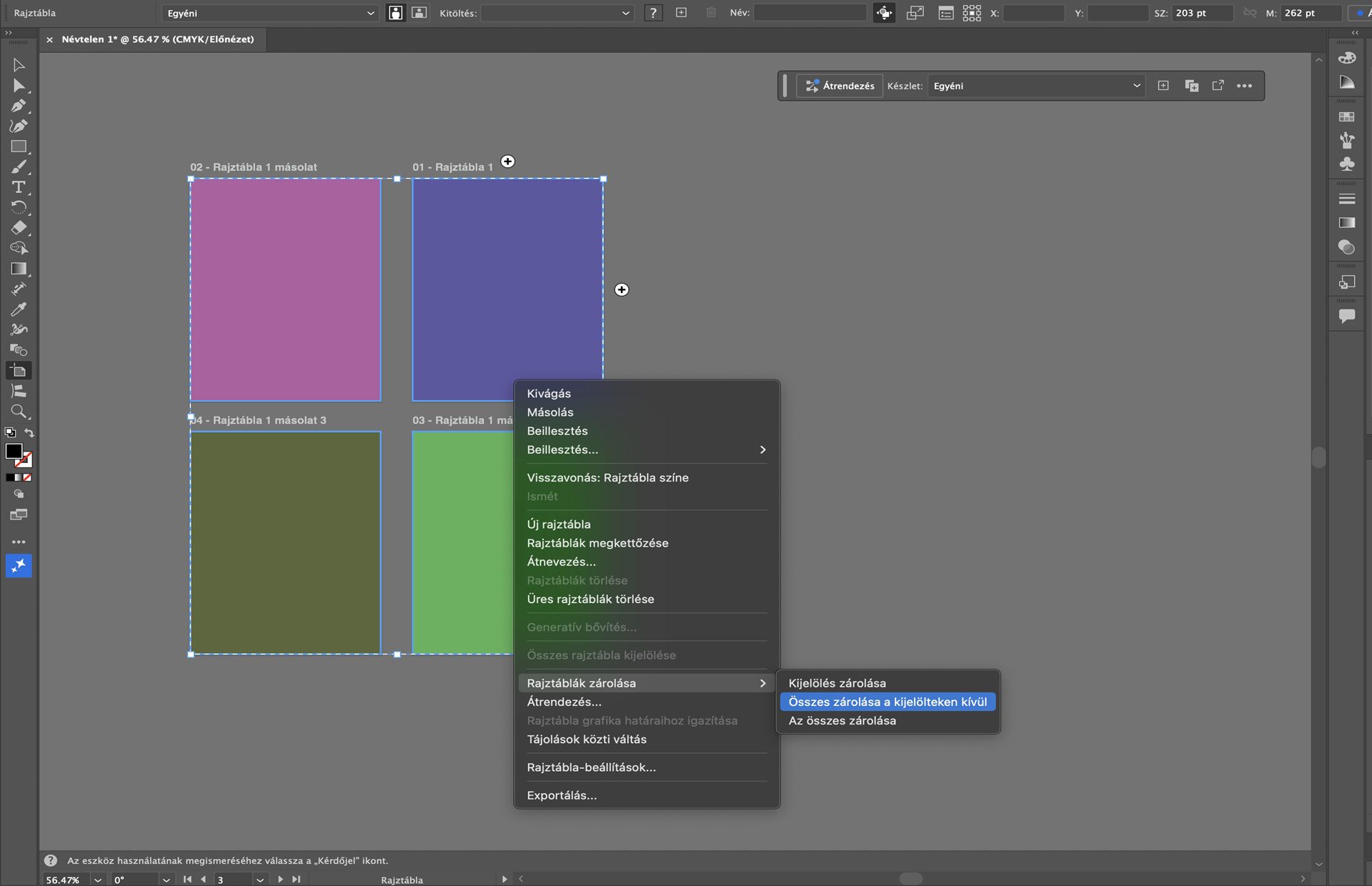
Task: Click the black fill color swatch
Action: click(14, 451)
